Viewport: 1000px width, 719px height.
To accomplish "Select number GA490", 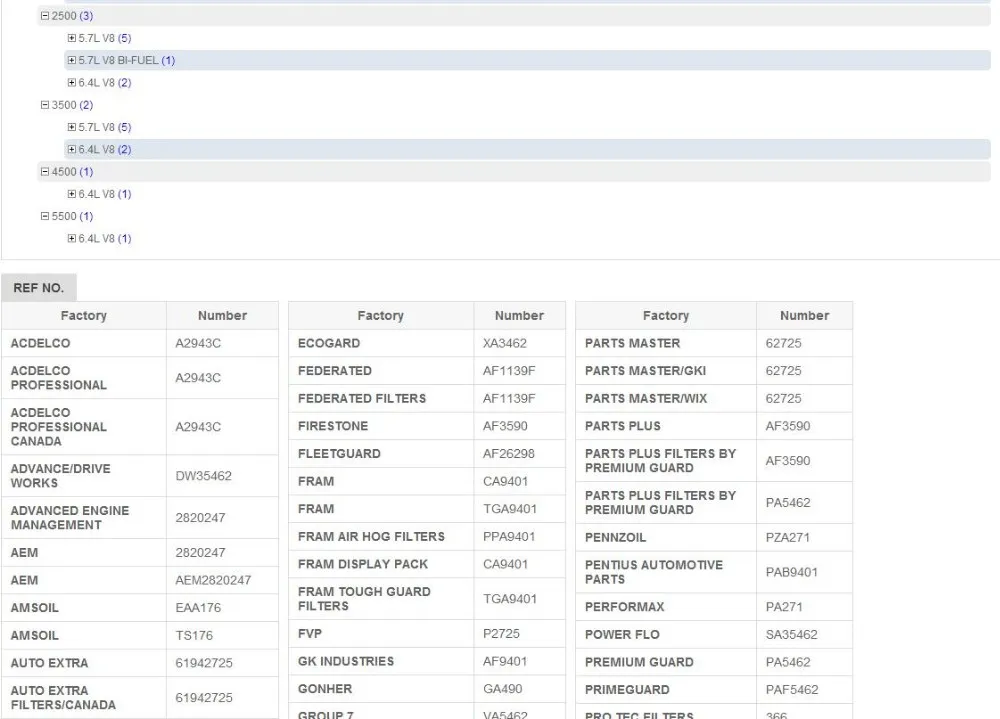I will coord(519,689).
